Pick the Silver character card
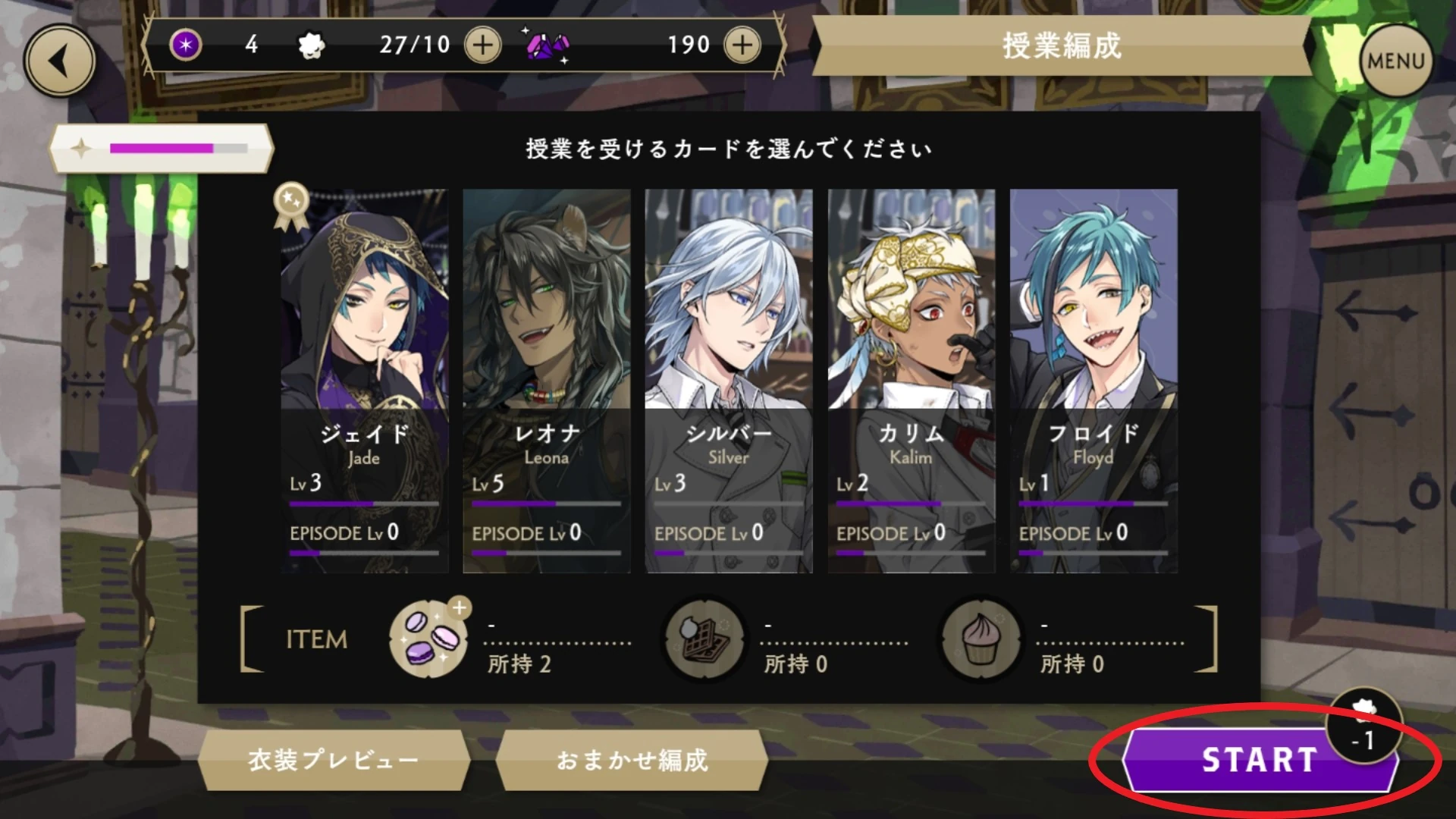The image size is (1456, 819). click(x=729, y=381)
